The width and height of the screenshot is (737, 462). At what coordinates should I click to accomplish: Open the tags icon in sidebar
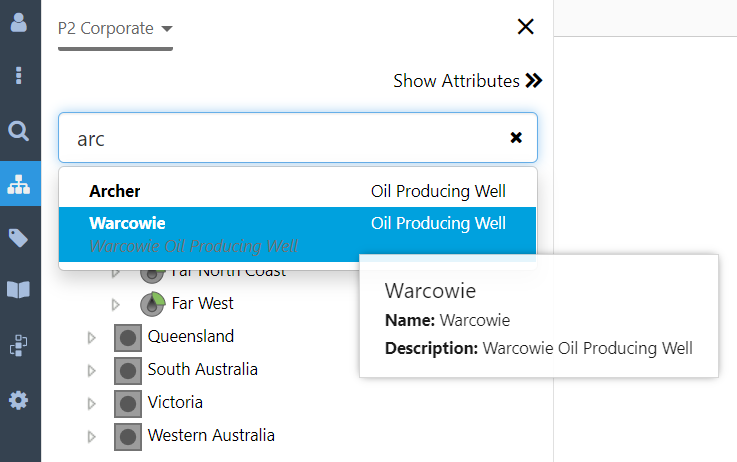pos(19,238)
